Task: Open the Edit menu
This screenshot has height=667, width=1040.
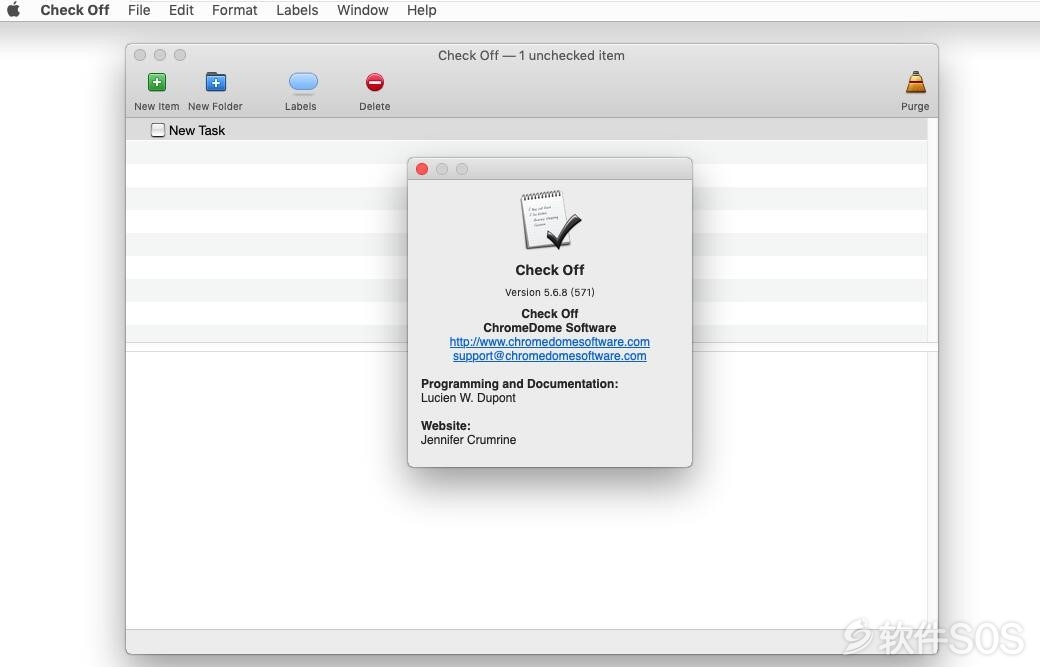Action: [181, 10]
